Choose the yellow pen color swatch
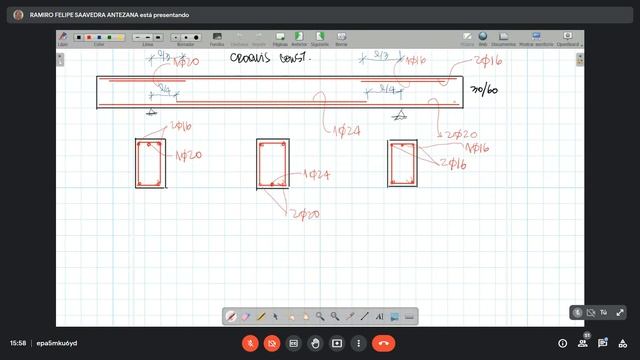The image size is (640, 360). 120,38
